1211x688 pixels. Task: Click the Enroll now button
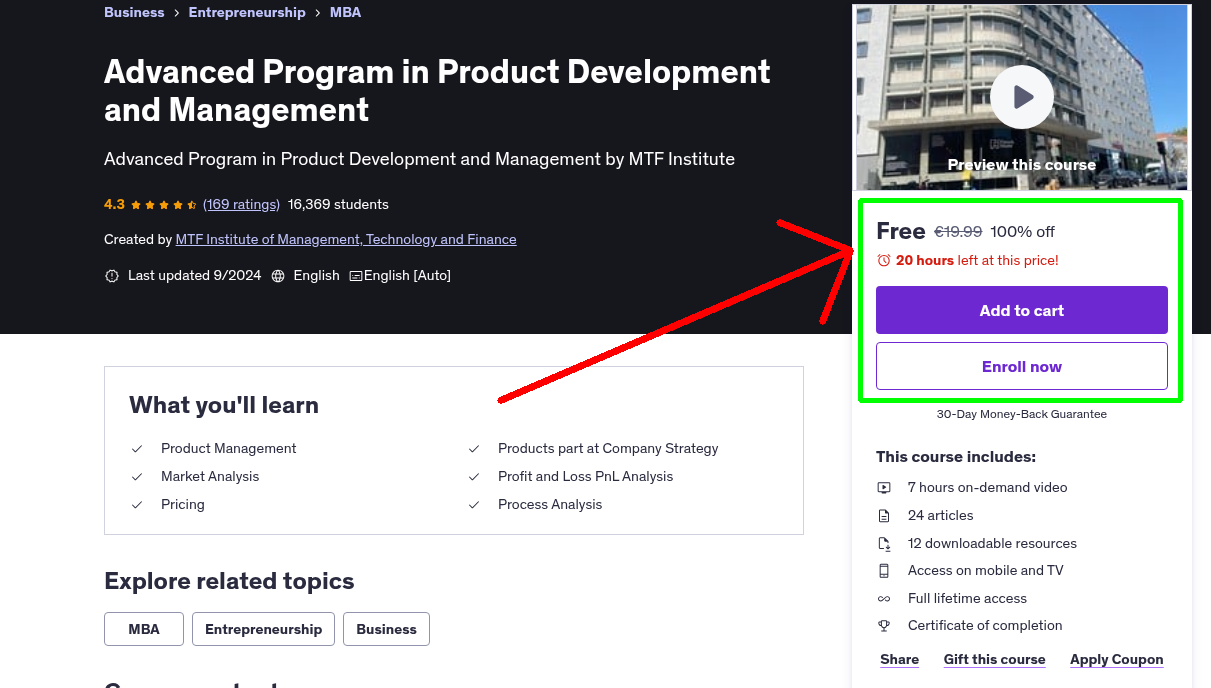click(1022, 366)
